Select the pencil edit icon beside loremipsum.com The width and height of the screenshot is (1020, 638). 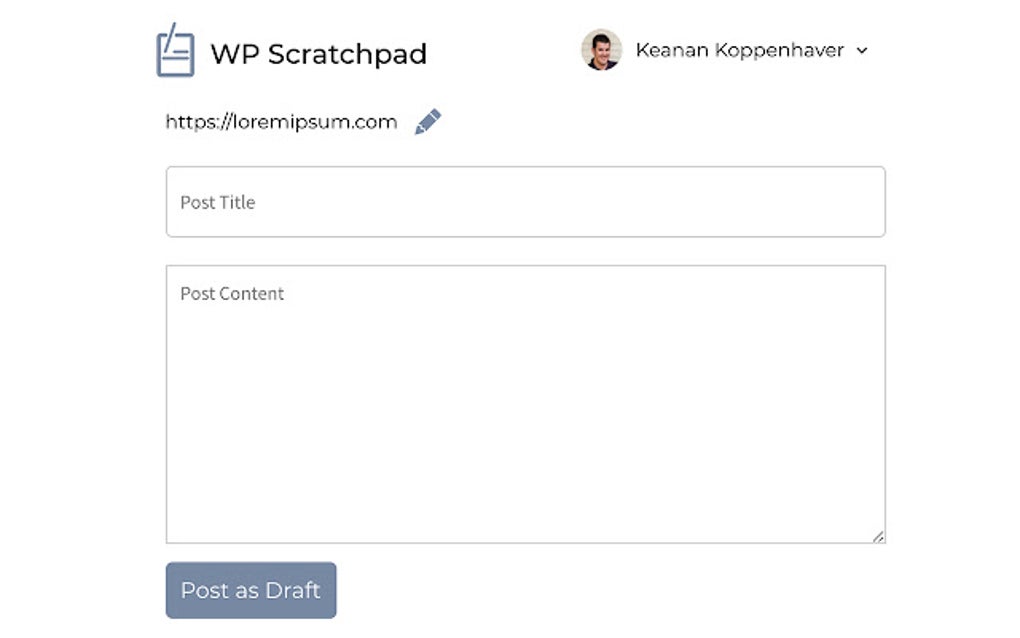tap(428, 120)
